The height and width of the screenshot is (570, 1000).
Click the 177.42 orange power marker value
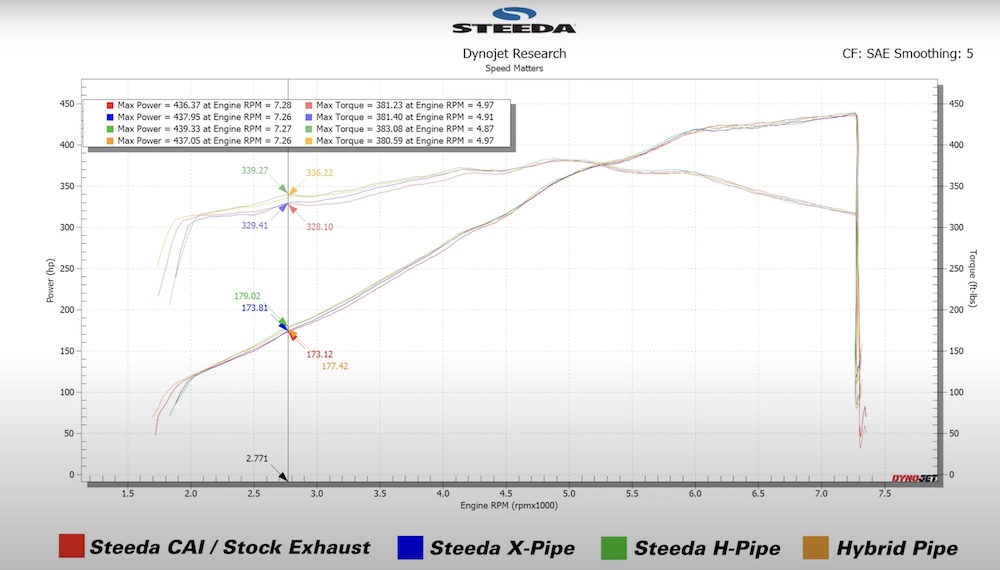[335, 366]
